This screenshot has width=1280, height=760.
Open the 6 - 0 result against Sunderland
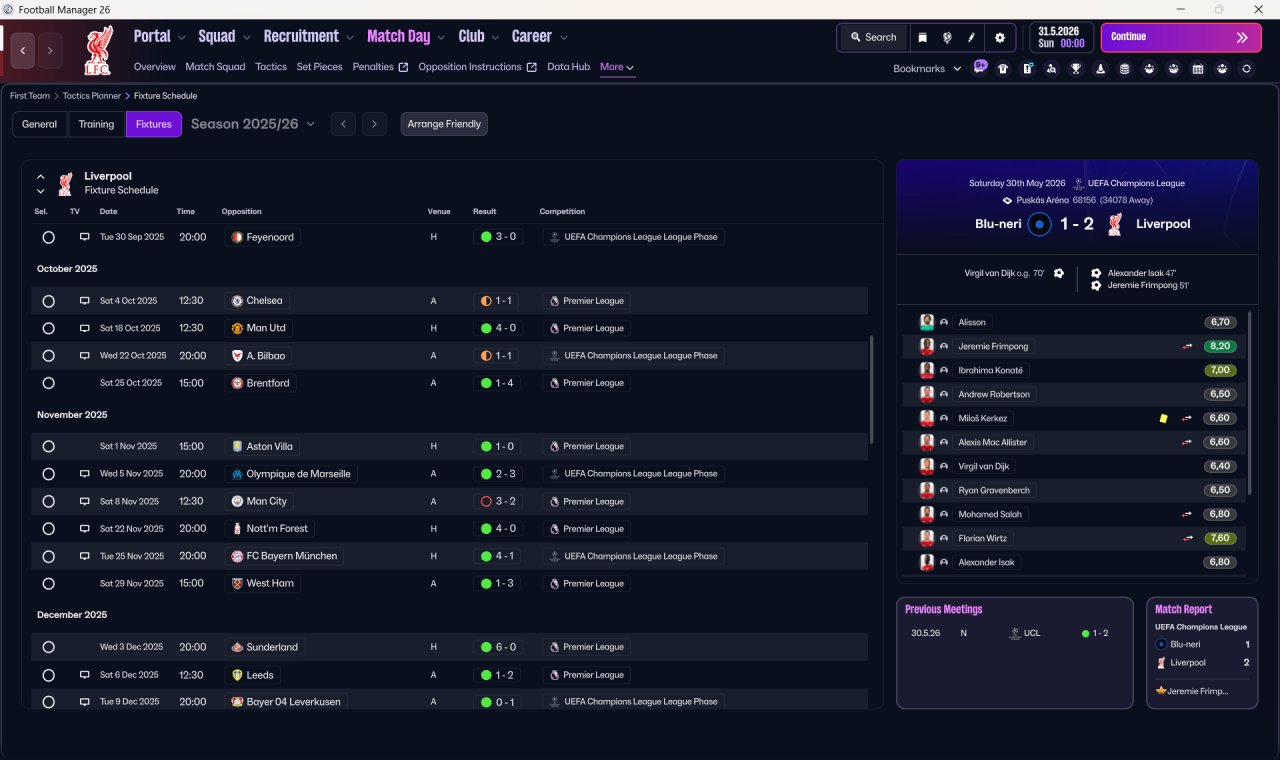tap(497, 647)
